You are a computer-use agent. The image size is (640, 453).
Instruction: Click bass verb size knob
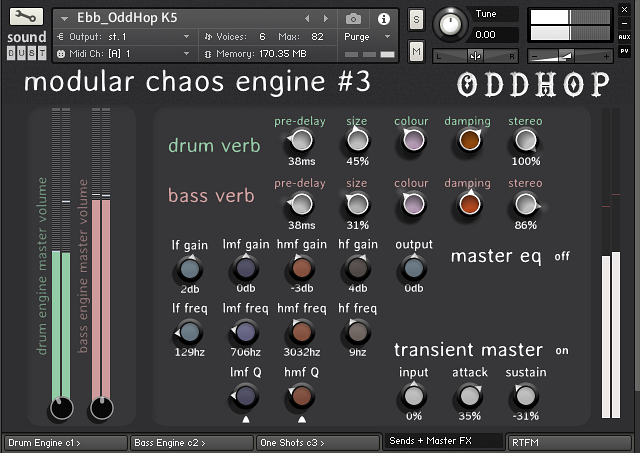(x=358, y=204)
